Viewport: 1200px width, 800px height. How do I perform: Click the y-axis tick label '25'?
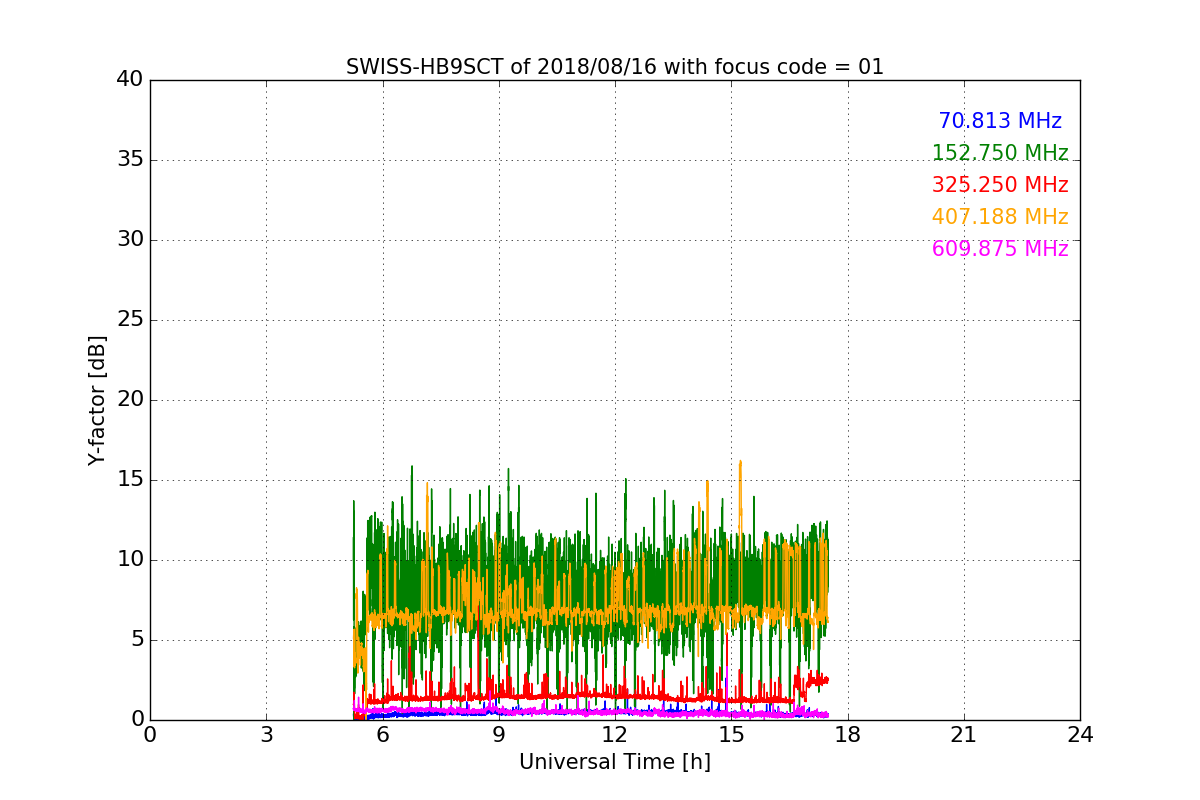tap(130, 320)
